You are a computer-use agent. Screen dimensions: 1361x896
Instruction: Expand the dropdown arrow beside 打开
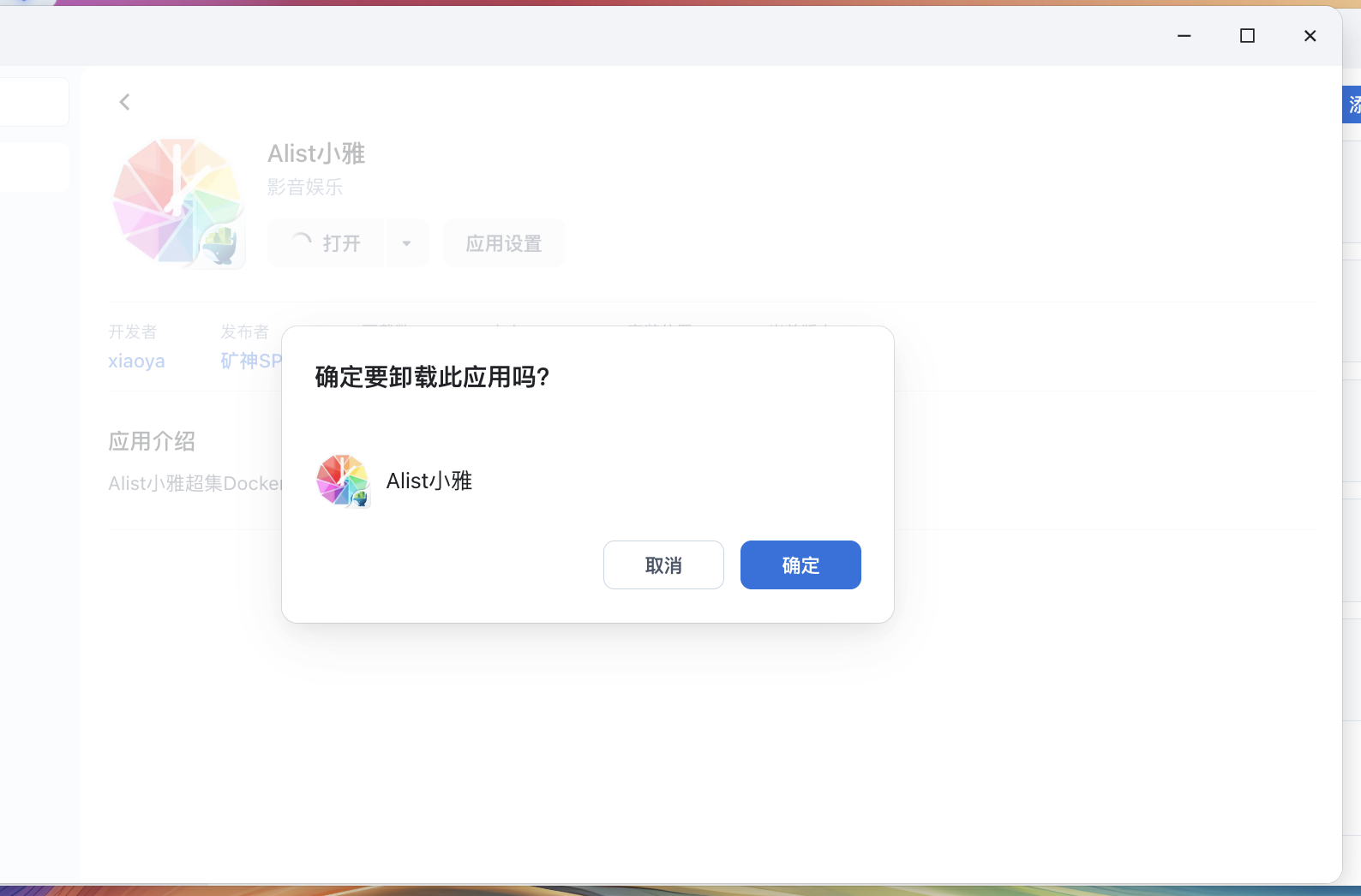point(407,243)
